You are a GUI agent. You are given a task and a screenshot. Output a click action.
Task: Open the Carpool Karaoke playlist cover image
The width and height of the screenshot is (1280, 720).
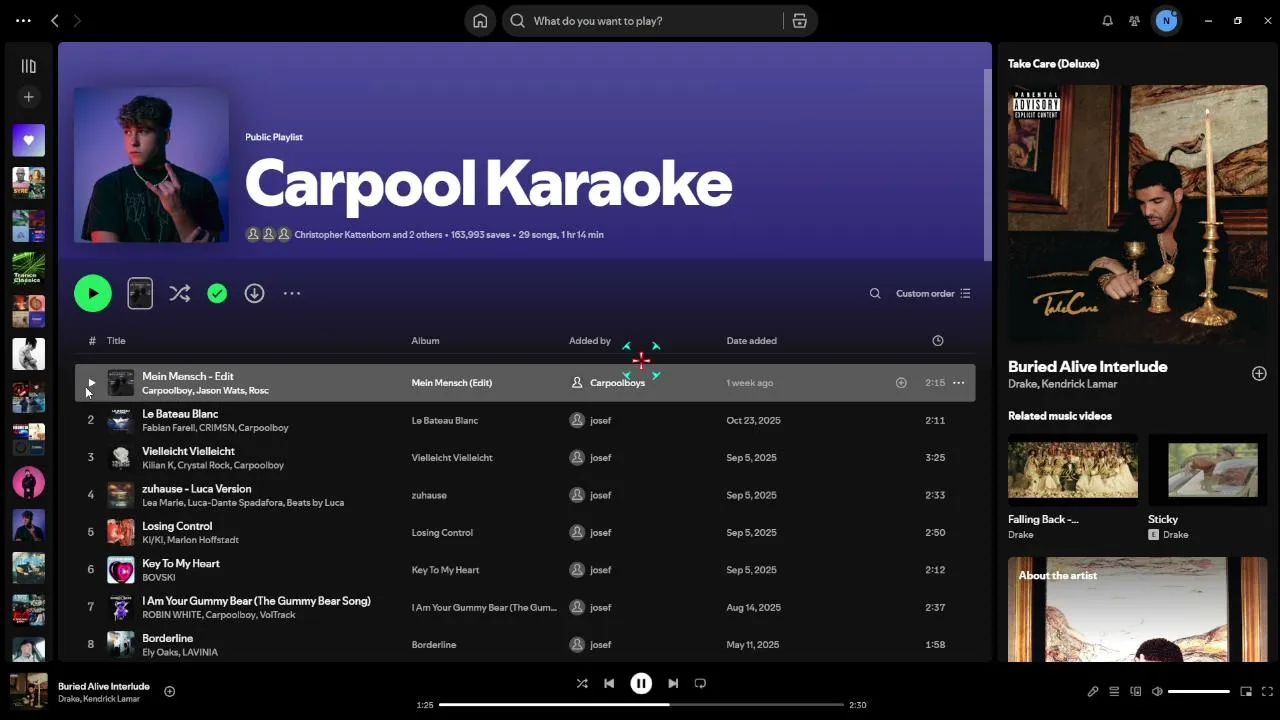click(151, 165)
